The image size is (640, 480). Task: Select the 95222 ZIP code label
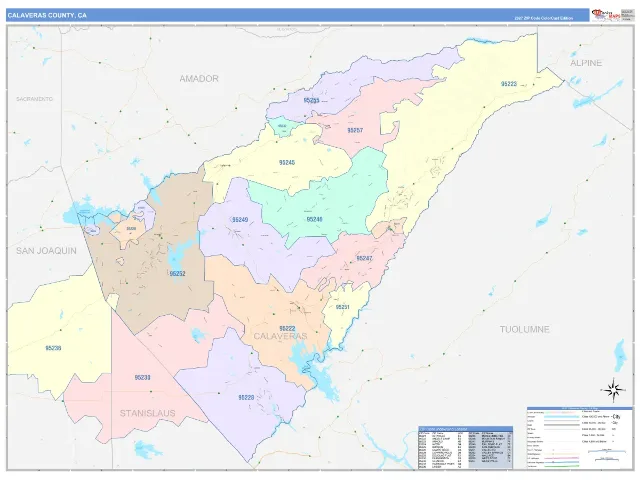pyautogui.click(x=287, y=329)
